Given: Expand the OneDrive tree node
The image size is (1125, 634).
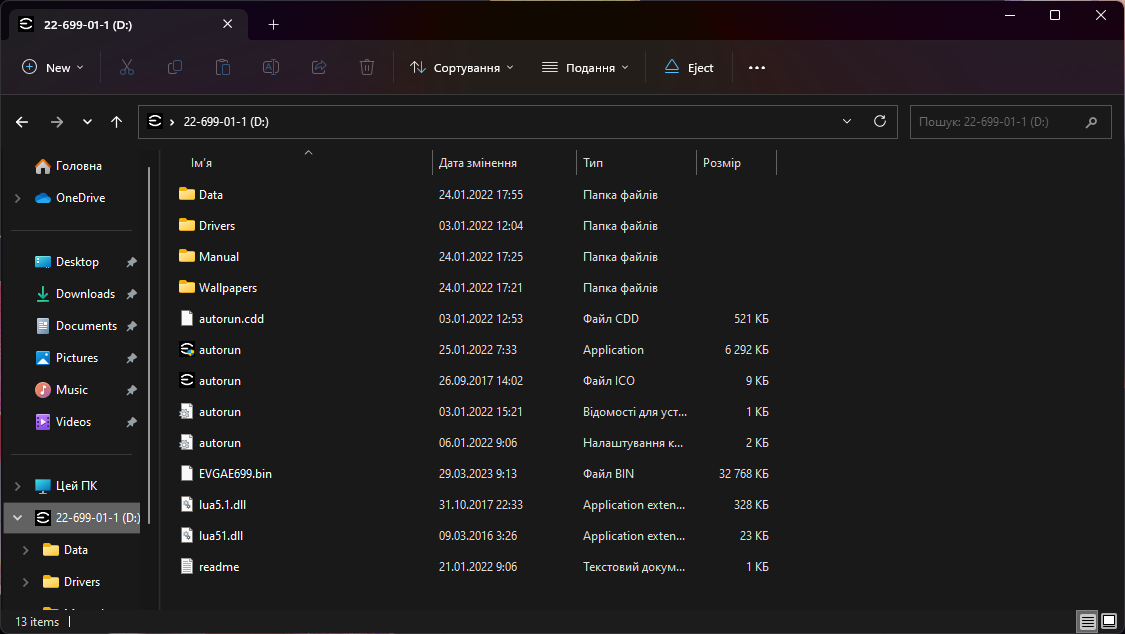Looking at the screenshot, I should click(x=17, y=198).
